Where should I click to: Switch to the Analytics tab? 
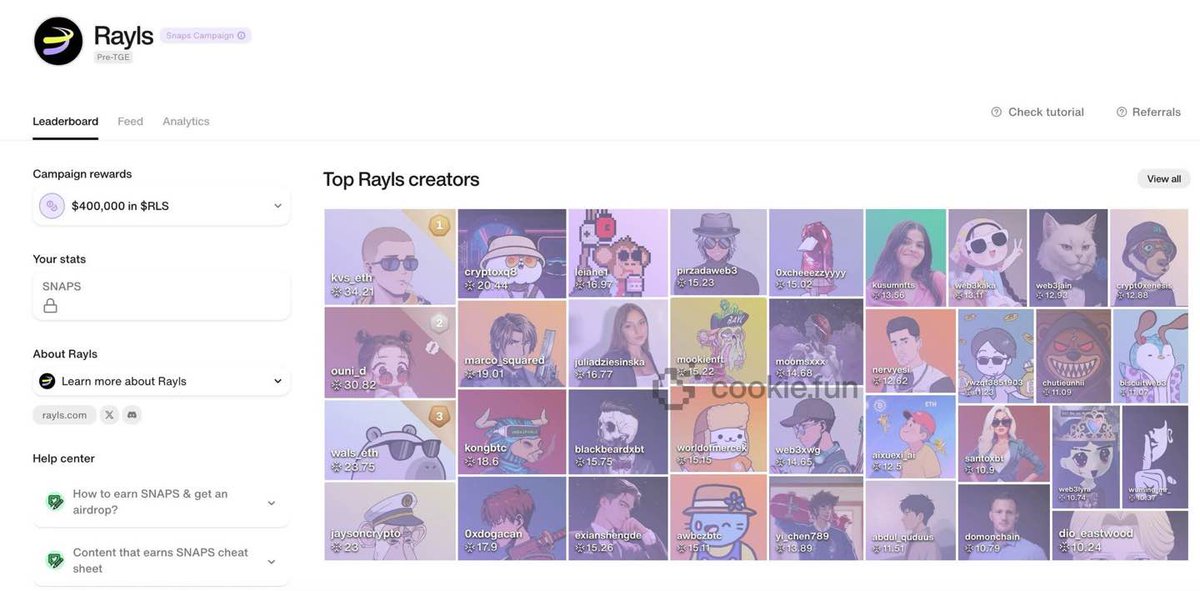point(186,121)
